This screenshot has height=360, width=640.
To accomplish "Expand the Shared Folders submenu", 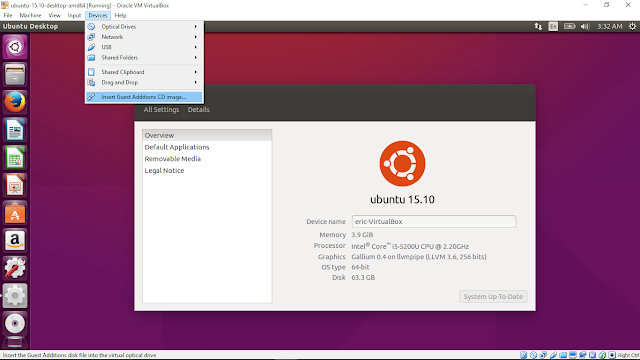I will [x=144, y=58].
